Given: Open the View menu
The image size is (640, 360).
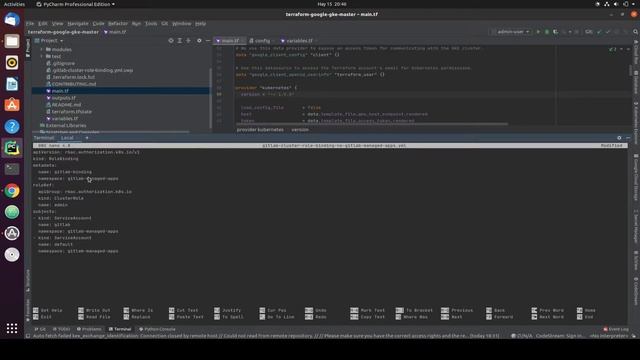Looking at the screenshot, I should pyautogui.click(x=58, y=24).
